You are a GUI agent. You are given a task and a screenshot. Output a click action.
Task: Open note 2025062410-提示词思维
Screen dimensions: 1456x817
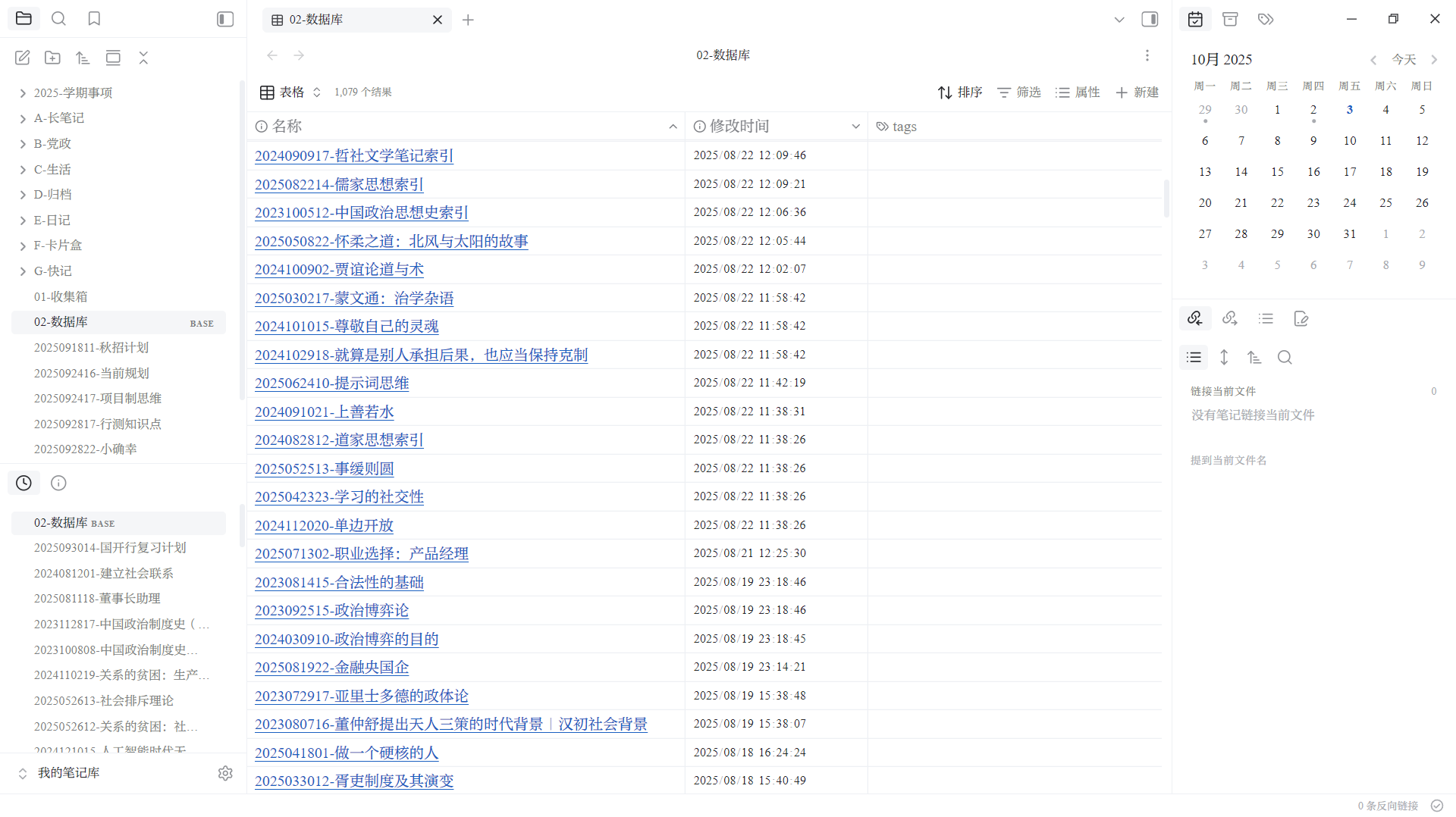pos(331,383)
